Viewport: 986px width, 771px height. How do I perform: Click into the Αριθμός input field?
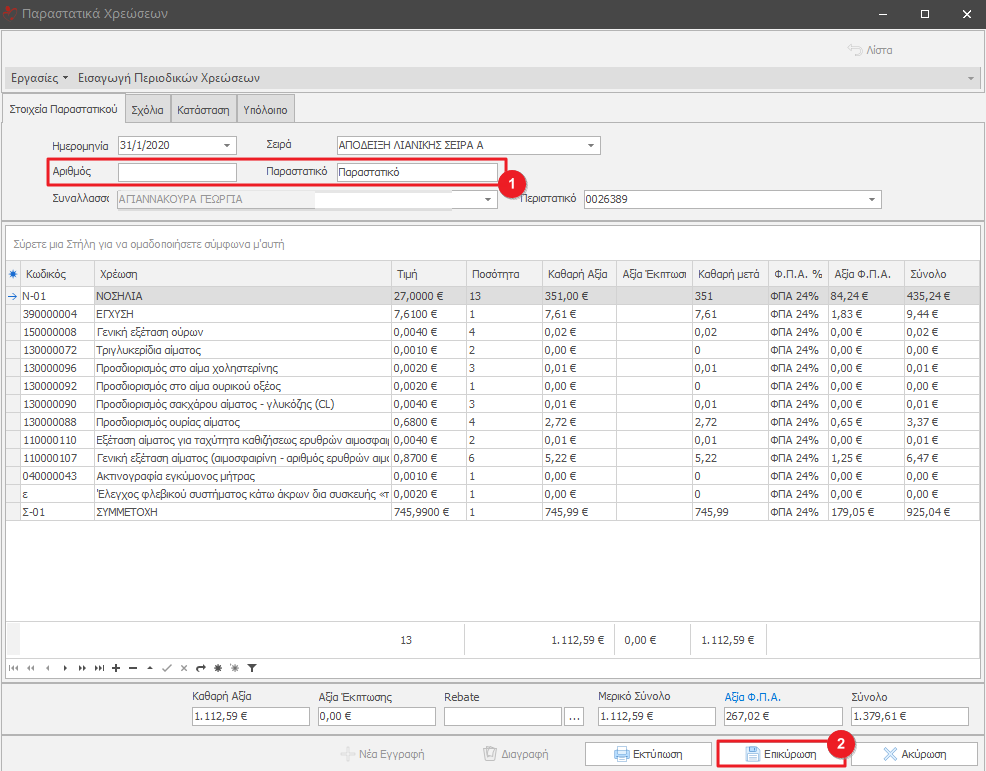(x=177, y=173)
